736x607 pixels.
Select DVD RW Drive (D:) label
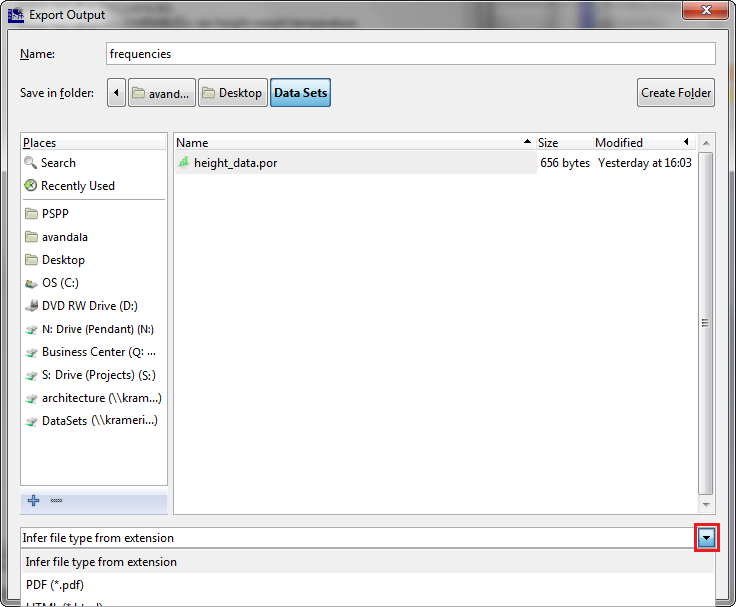coord(90,306)
